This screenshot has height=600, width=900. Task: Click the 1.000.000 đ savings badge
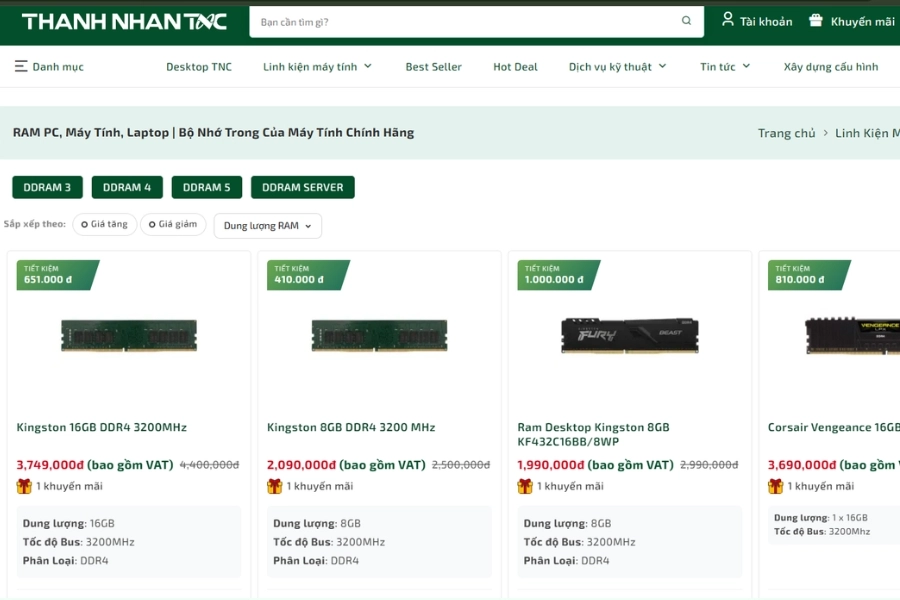pyautogui.click(x=558, y=275)
